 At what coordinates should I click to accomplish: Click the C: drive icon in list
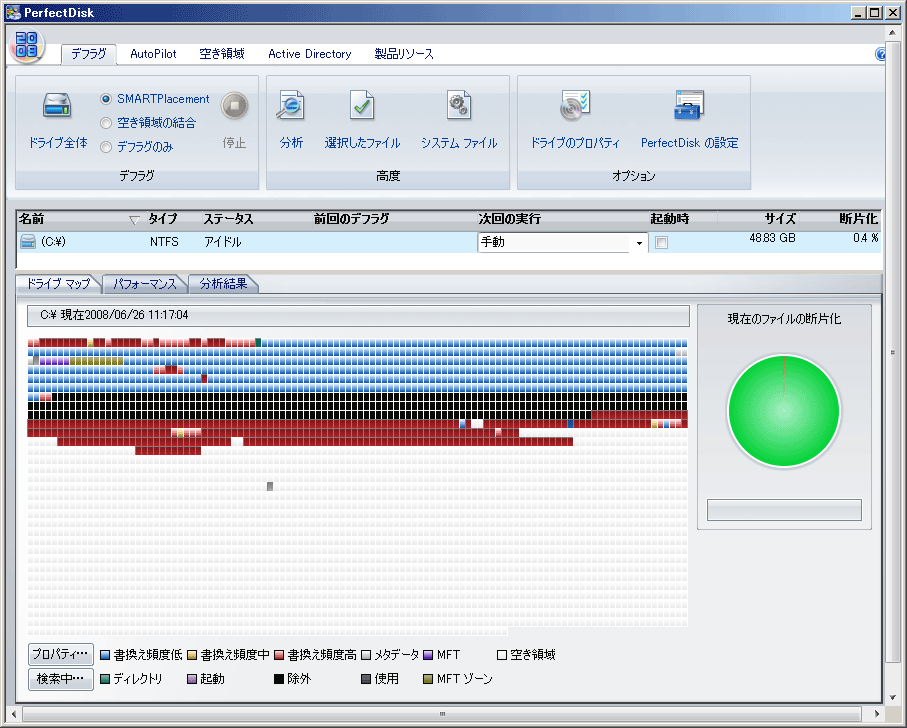point(28,242)
